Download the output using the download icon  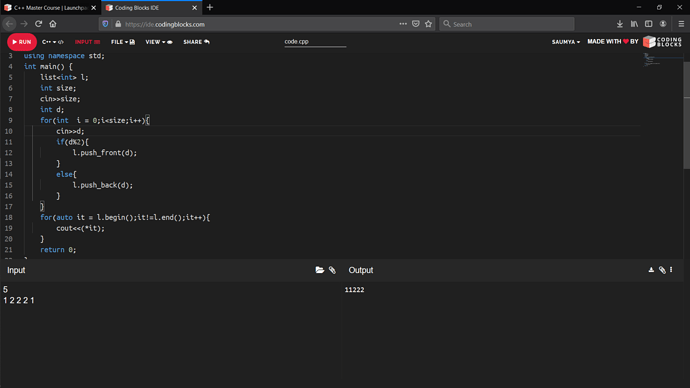[x=651, y=270]
